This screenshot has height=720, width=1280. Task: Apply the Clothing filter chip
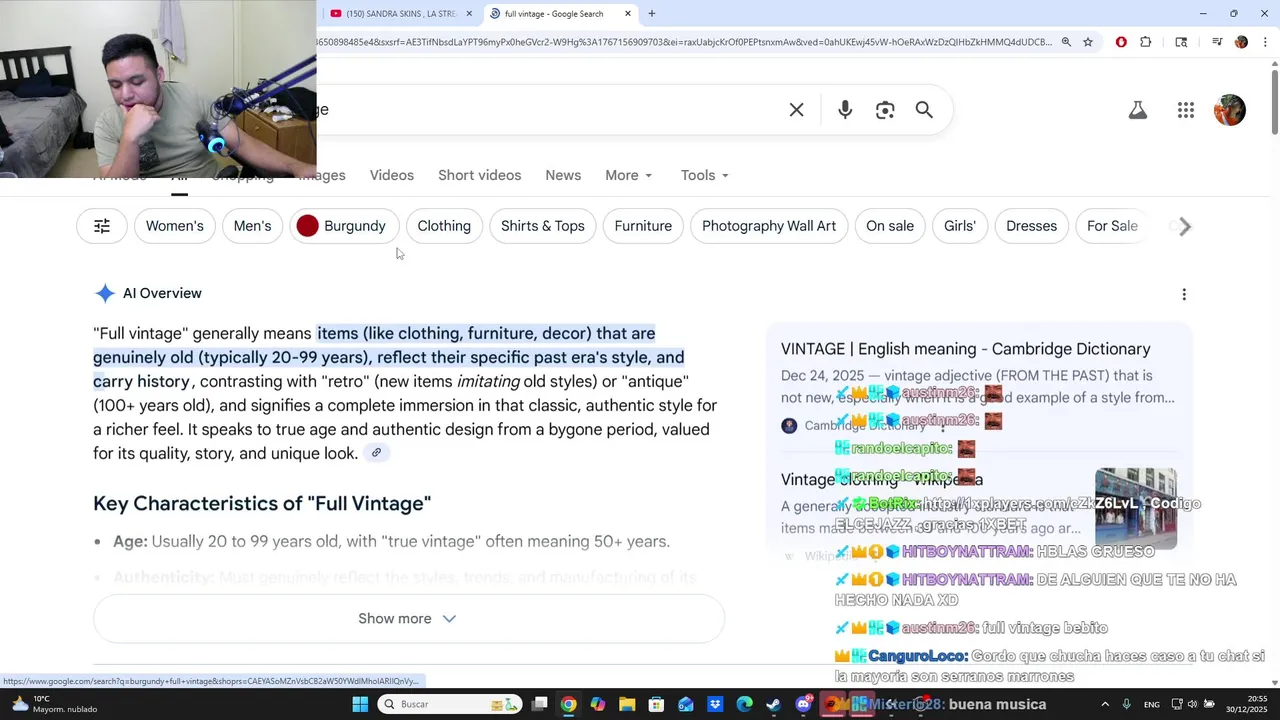(444, 226)
